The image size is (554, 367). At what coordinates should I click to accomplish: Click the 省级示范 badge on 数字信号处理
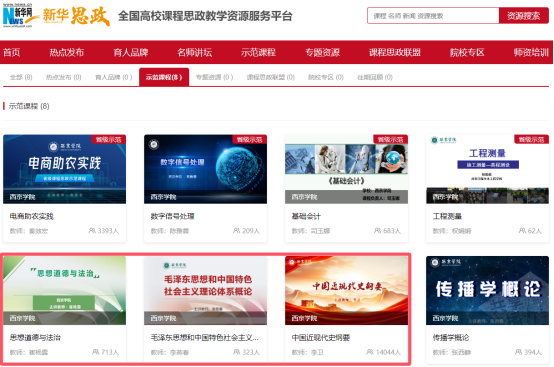click(249, 140)
